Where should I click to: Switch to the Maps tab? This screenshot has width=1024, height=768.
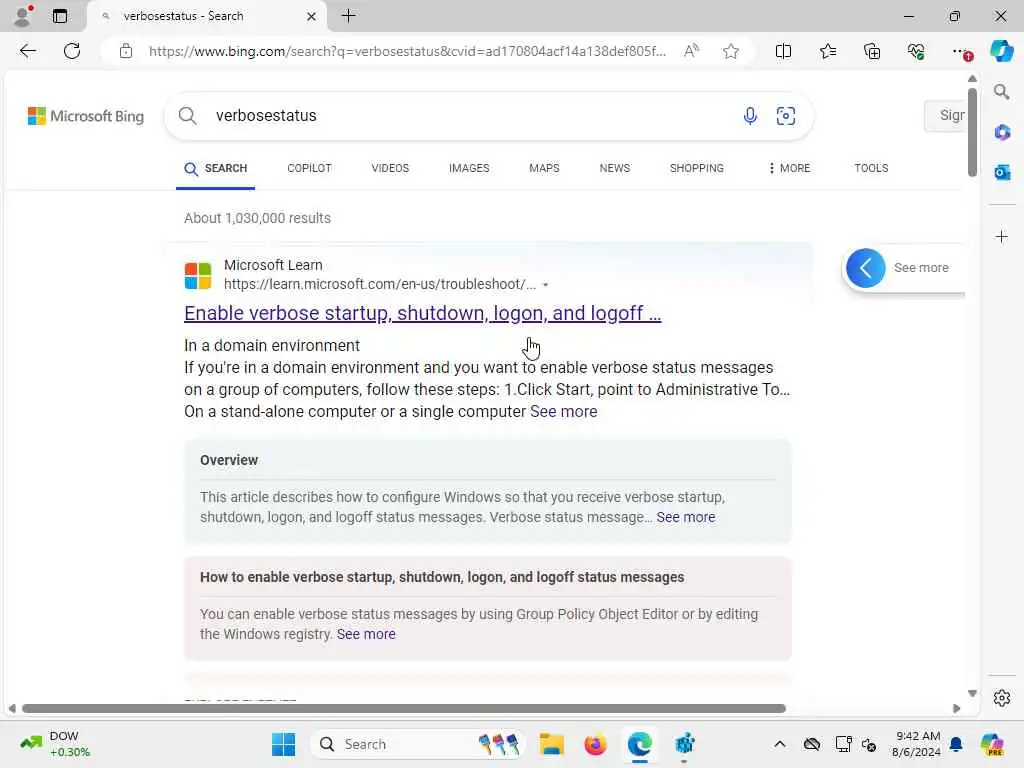point(544,168)
